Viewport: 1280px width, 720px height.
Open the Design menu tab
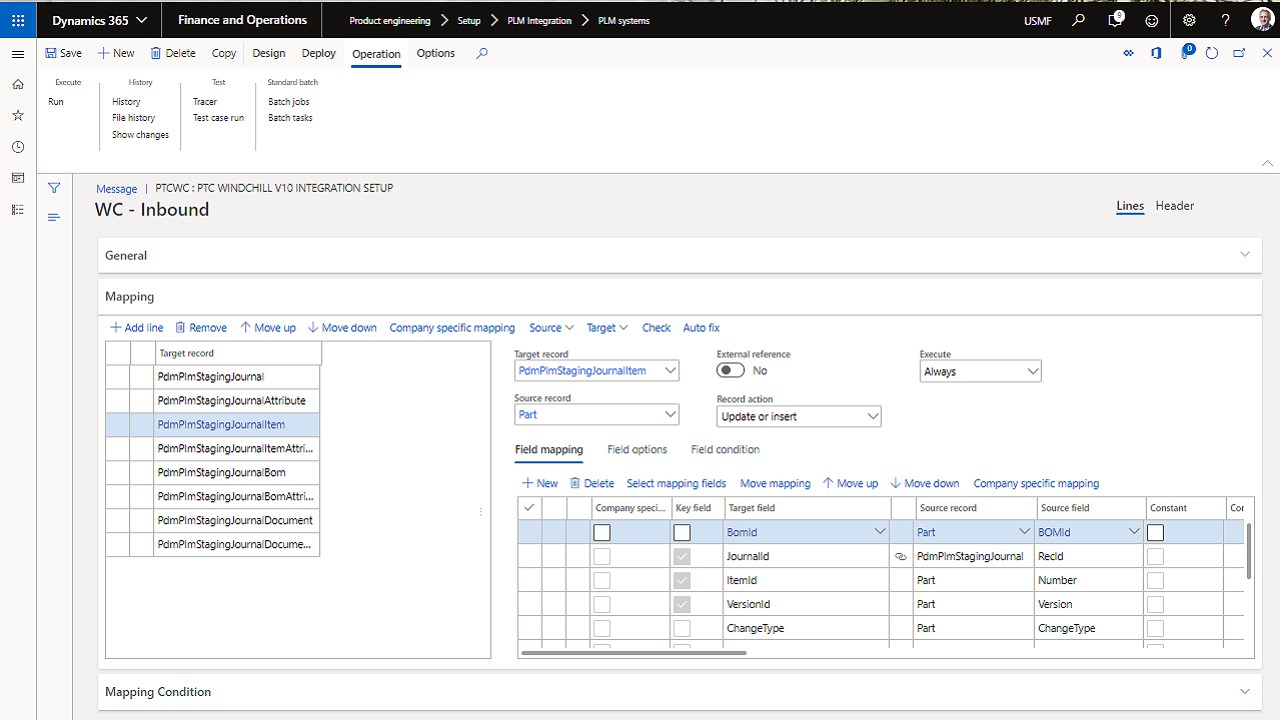(x=269, y=53)
